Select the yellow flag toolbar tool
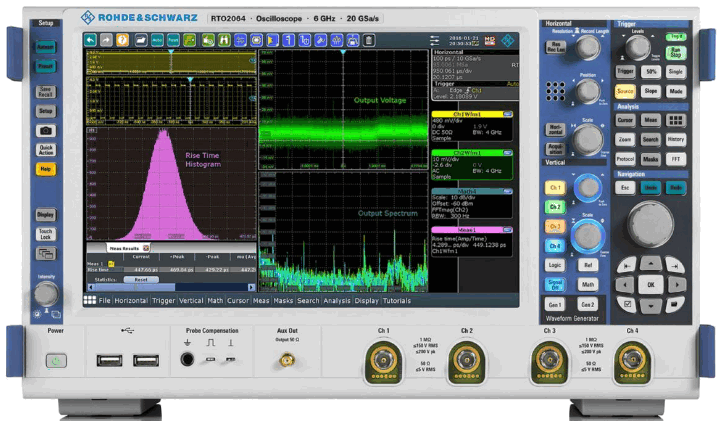Viewport: 721px width, 421px height. [272, 40]
